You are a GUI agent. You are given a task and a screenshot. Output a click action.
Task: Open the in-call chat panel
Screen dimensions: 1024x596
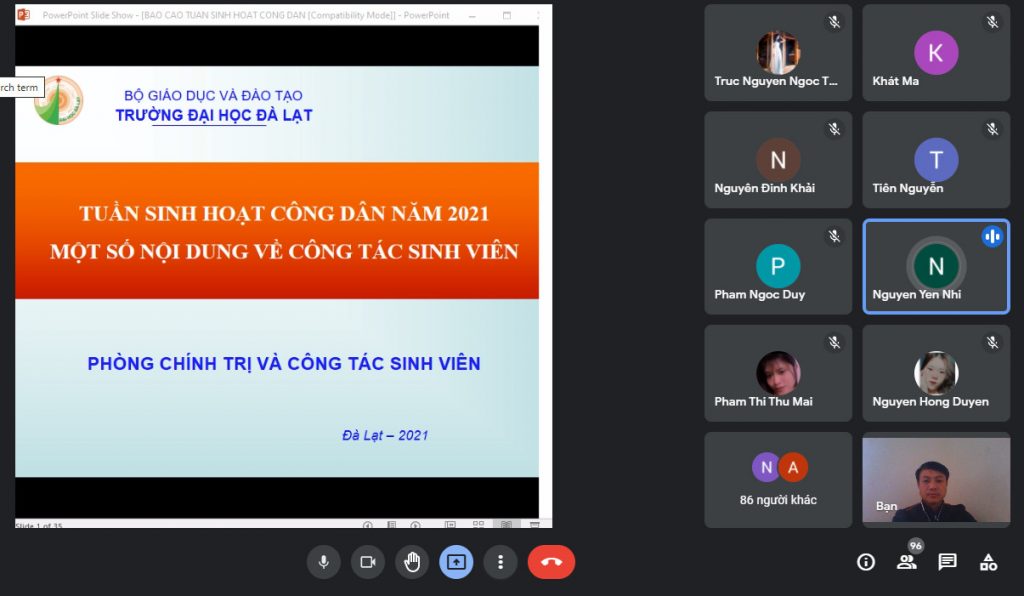point(947,562)
